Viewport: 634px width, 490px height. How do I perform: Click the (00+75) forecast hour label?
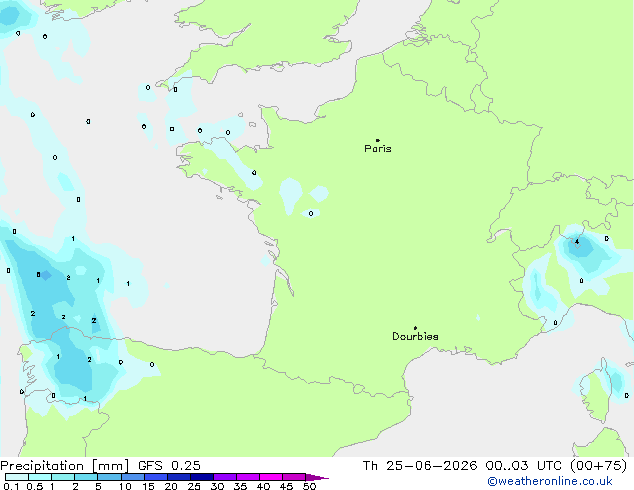click(598, 466)
